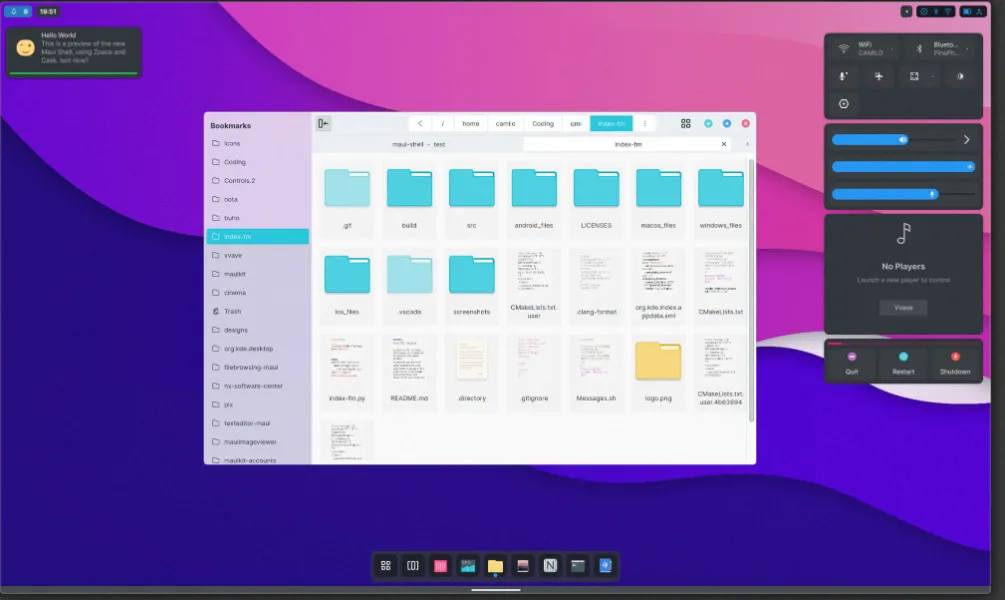1005x600 pixels.
Task: Select the README.md file thumbnail
Action: coord(409,361)
